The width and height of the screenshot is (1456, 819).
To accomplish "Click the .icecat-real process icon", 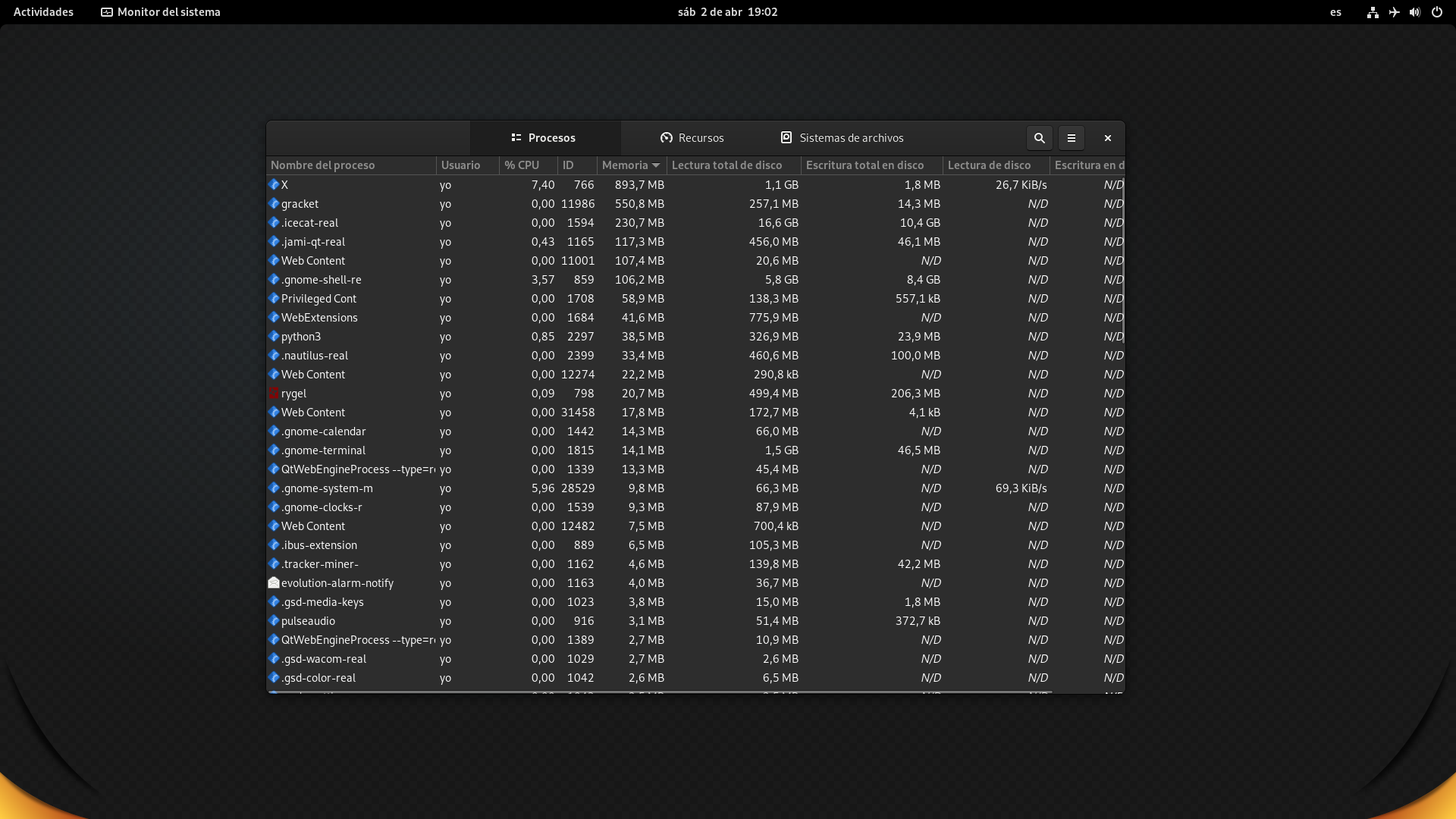I will pyautogui.click(x=274, y=222).
